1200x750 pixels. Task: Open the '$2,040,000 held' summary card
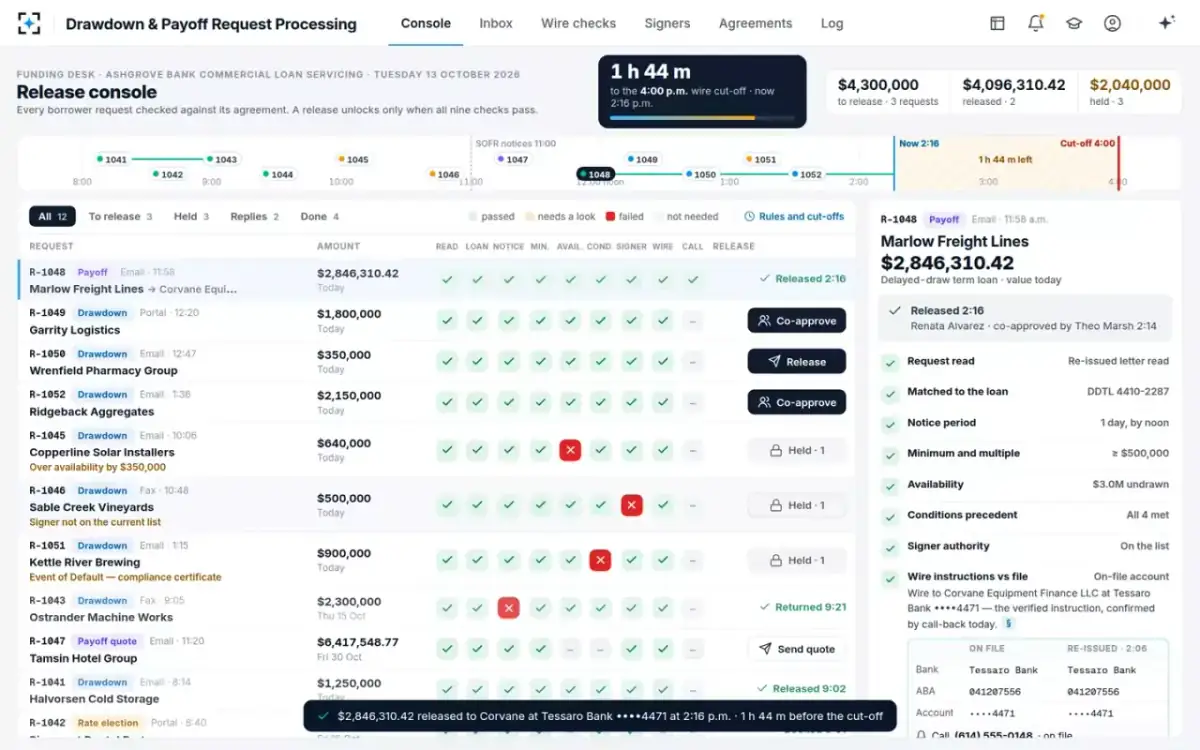[x=1129, y=91]
